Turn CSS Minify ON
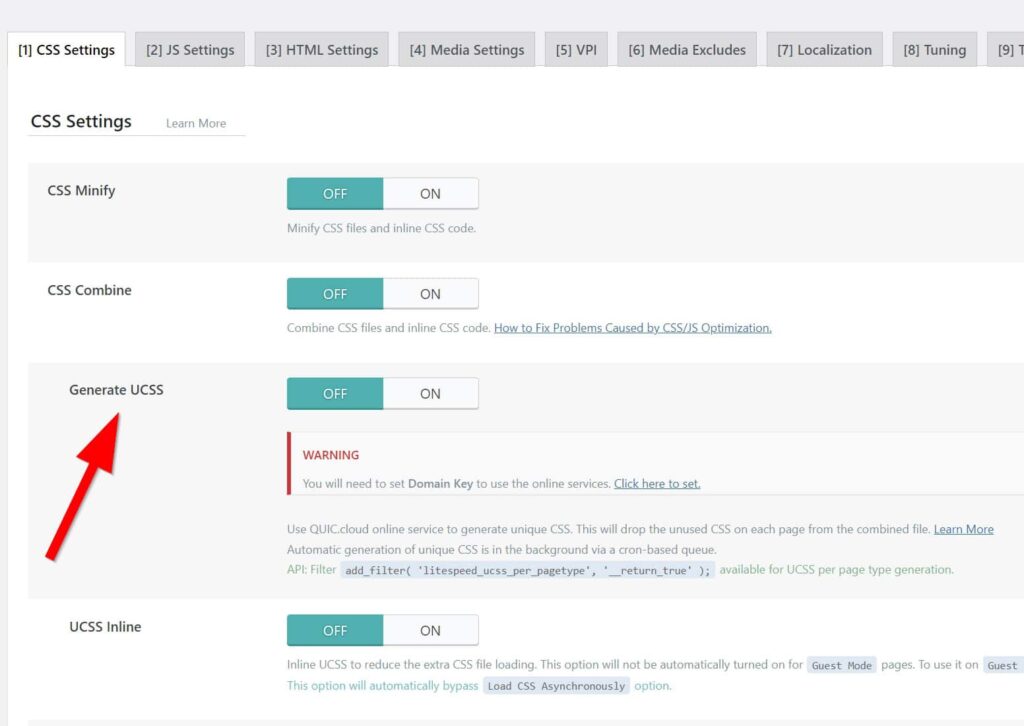Image resolution: width=1024 pixels, height=726 pixels. click(430, 194)
